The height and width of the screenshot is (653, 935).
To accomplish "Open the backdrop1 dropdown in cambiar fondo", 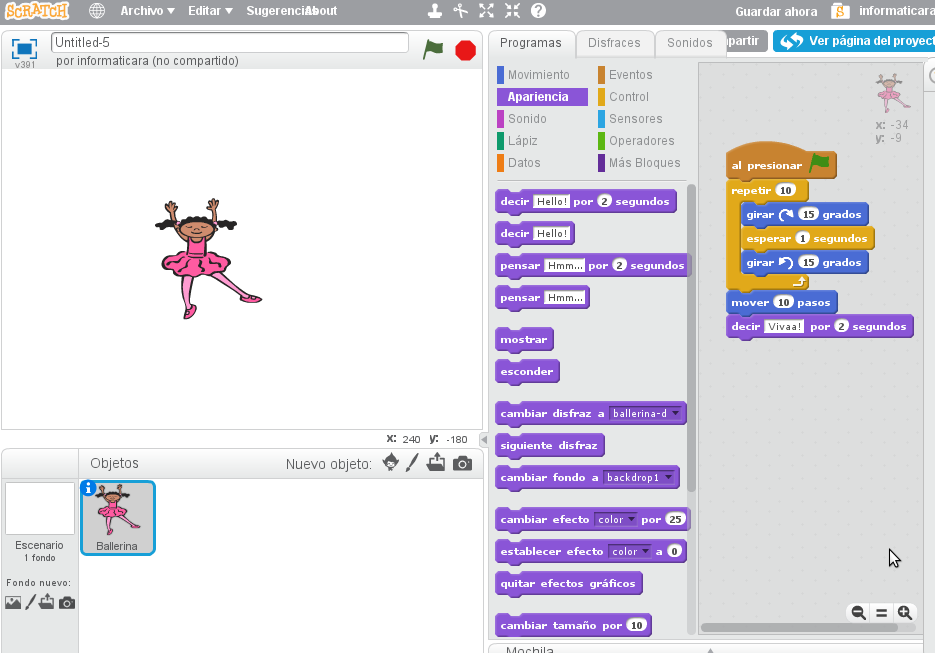I will pos(668,477).
